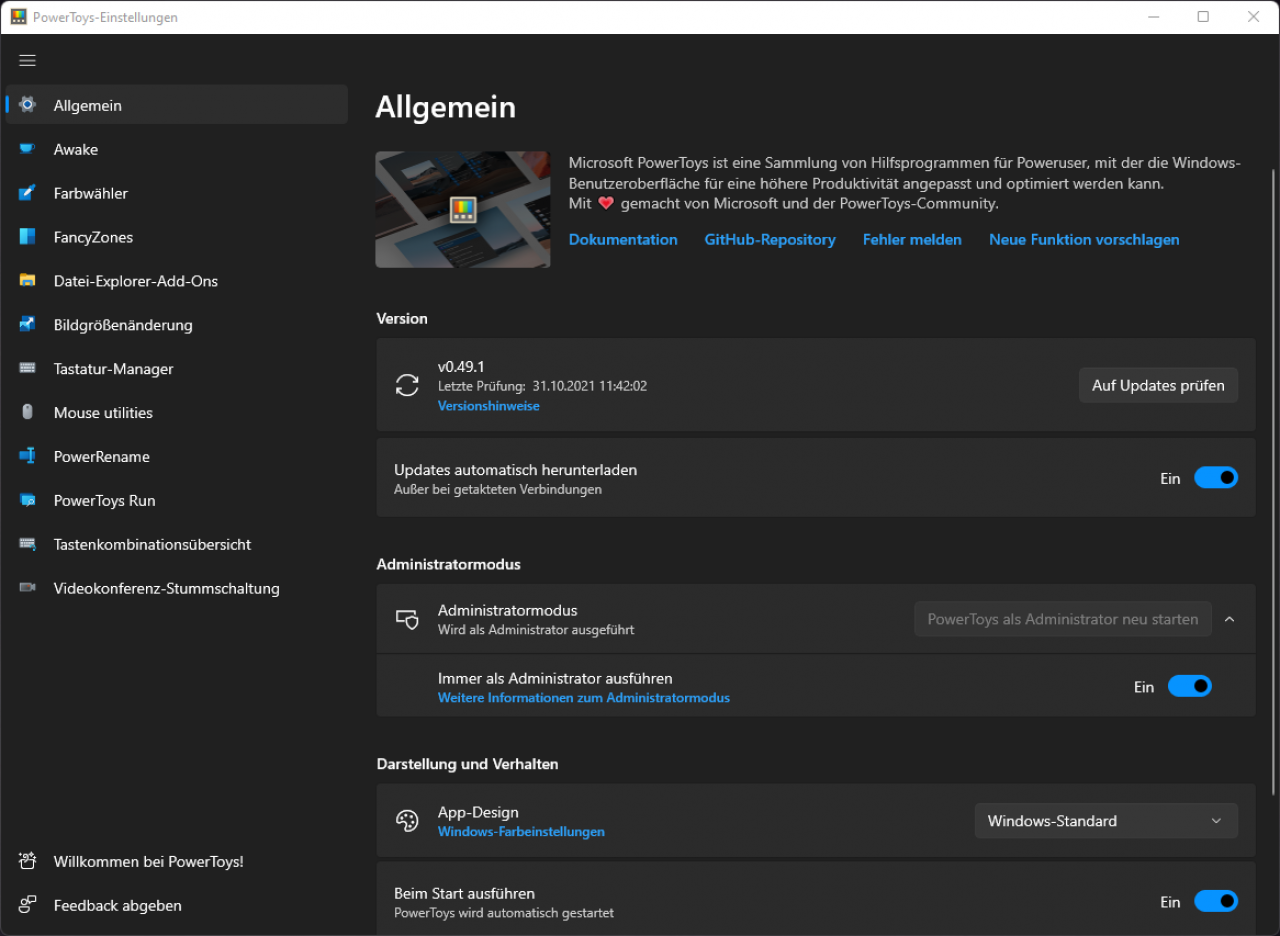Viewport: 1280px width, 936px height.
Task: Click the PowerToys als Administrator neu starten button
Action: 1063,619
